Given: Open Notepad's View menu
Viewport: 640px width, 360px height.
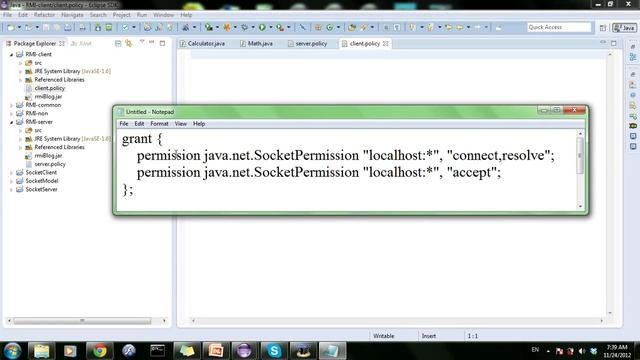Looking at the screenshot, I should (x=180, y=124).
